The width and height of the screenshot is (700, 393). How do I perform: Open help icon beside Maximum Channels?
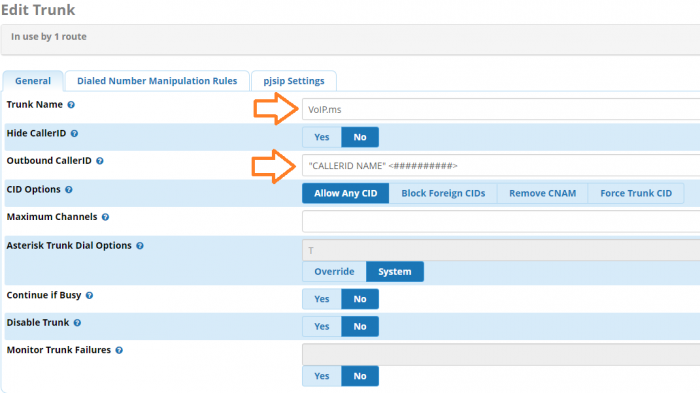tap(105, 217)
